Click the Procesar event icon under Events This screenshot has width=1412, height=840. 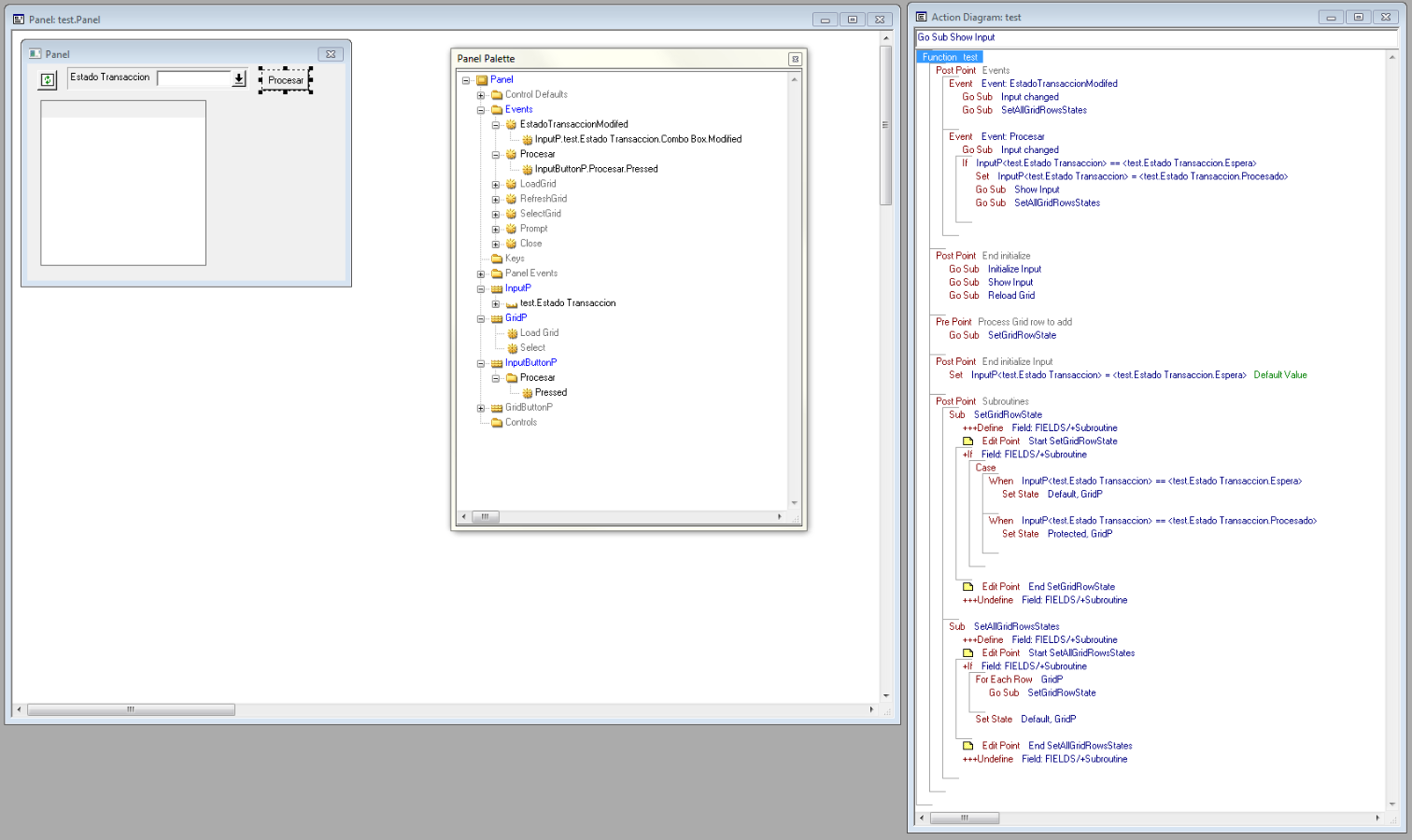point(512,155)
